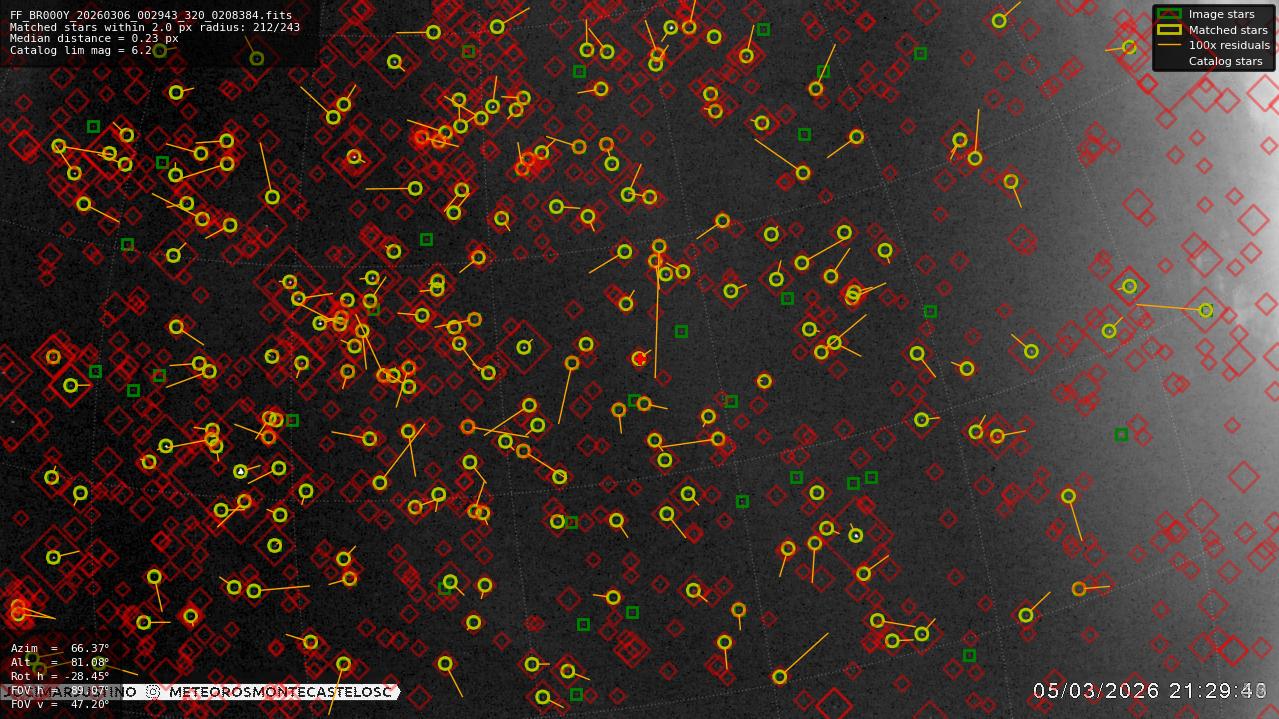Select the 'Matched stars' legend label

[1228, 30]
